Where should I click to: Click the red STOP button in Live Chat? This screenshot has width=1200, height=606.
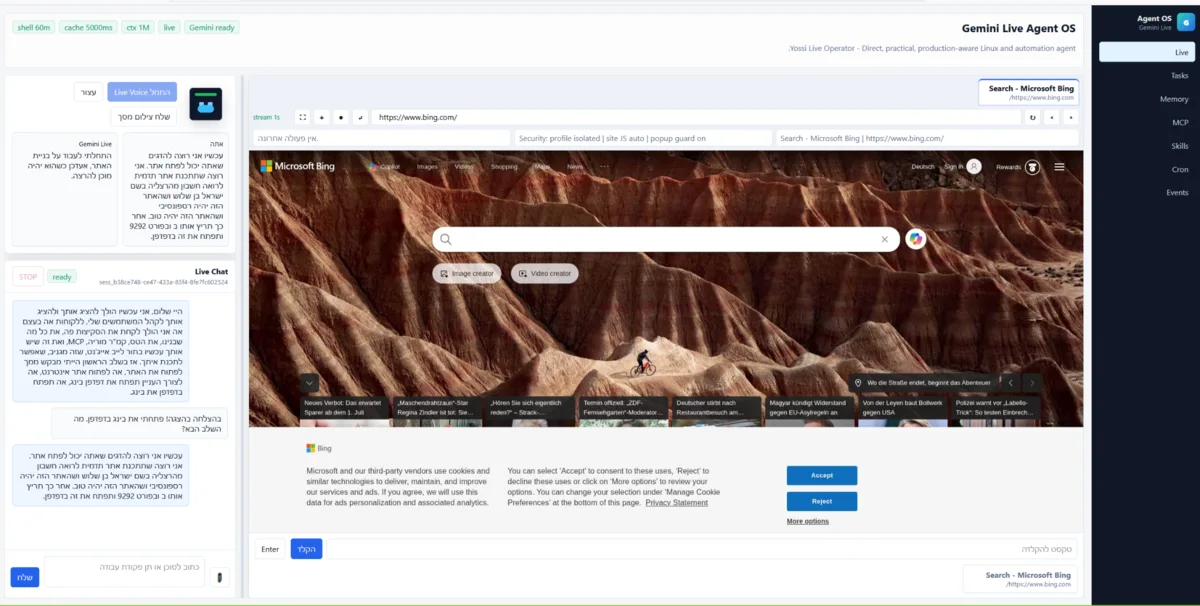[28, 277]
